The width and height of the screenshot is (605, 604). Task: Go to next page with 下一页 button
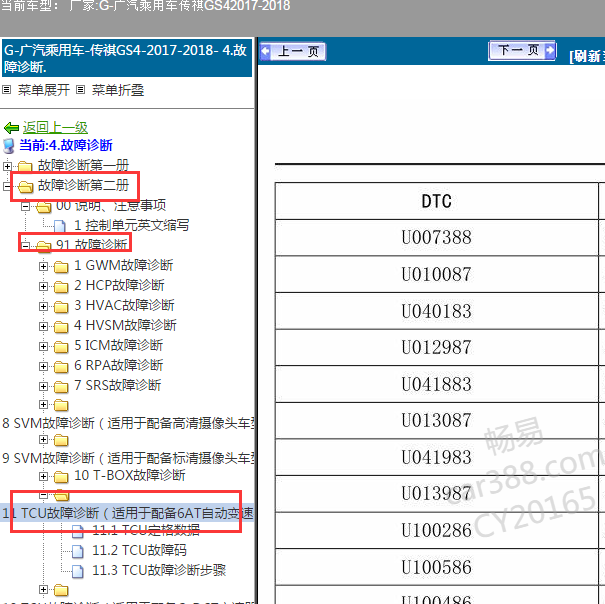pyautogui.click(x=522, y=51)
